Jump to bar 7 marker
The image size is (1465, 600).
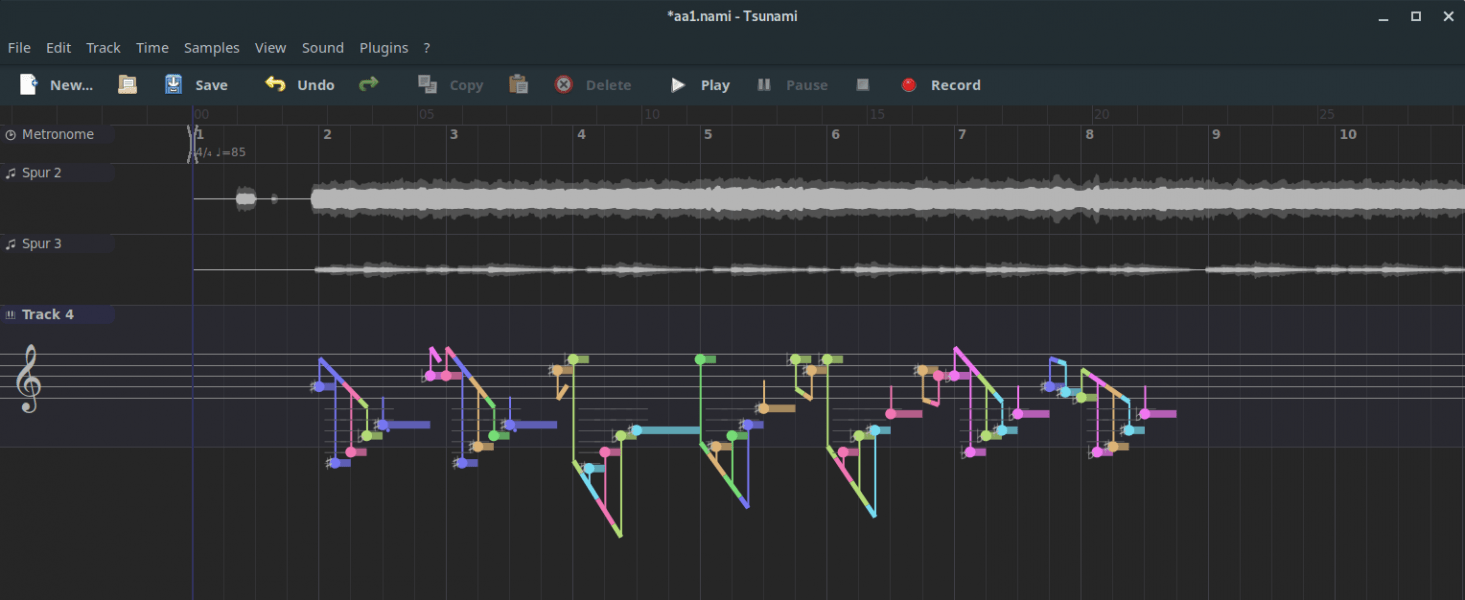[x=962, y=134]
